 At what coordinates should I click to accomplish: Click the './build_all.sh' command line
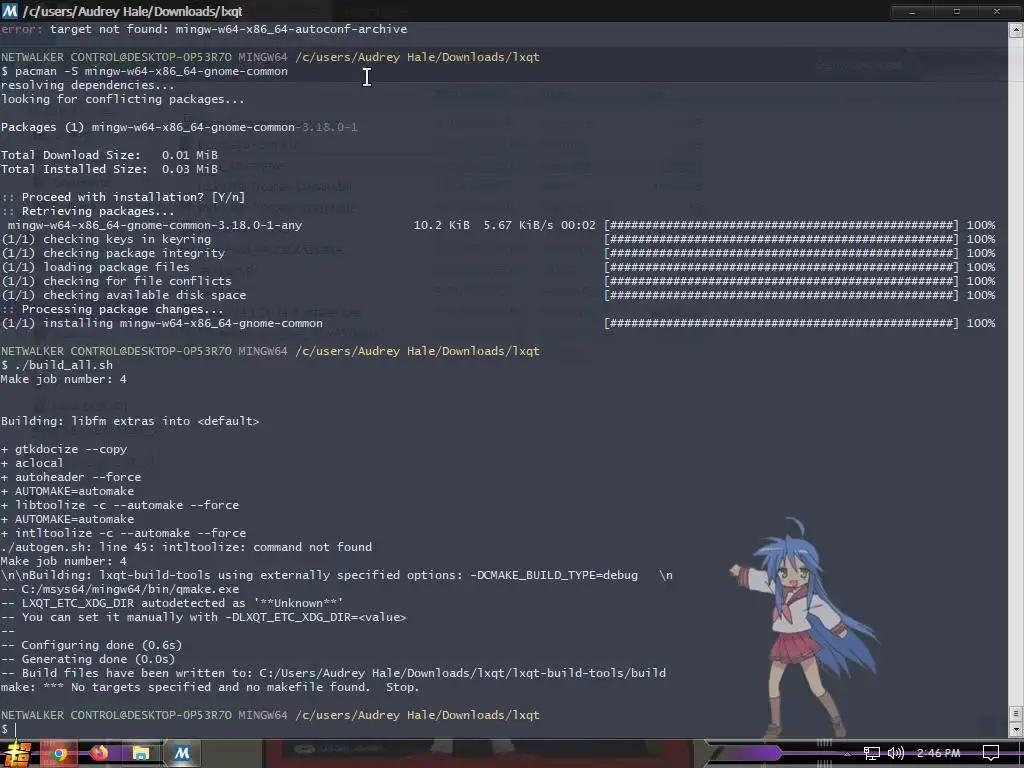57,365
